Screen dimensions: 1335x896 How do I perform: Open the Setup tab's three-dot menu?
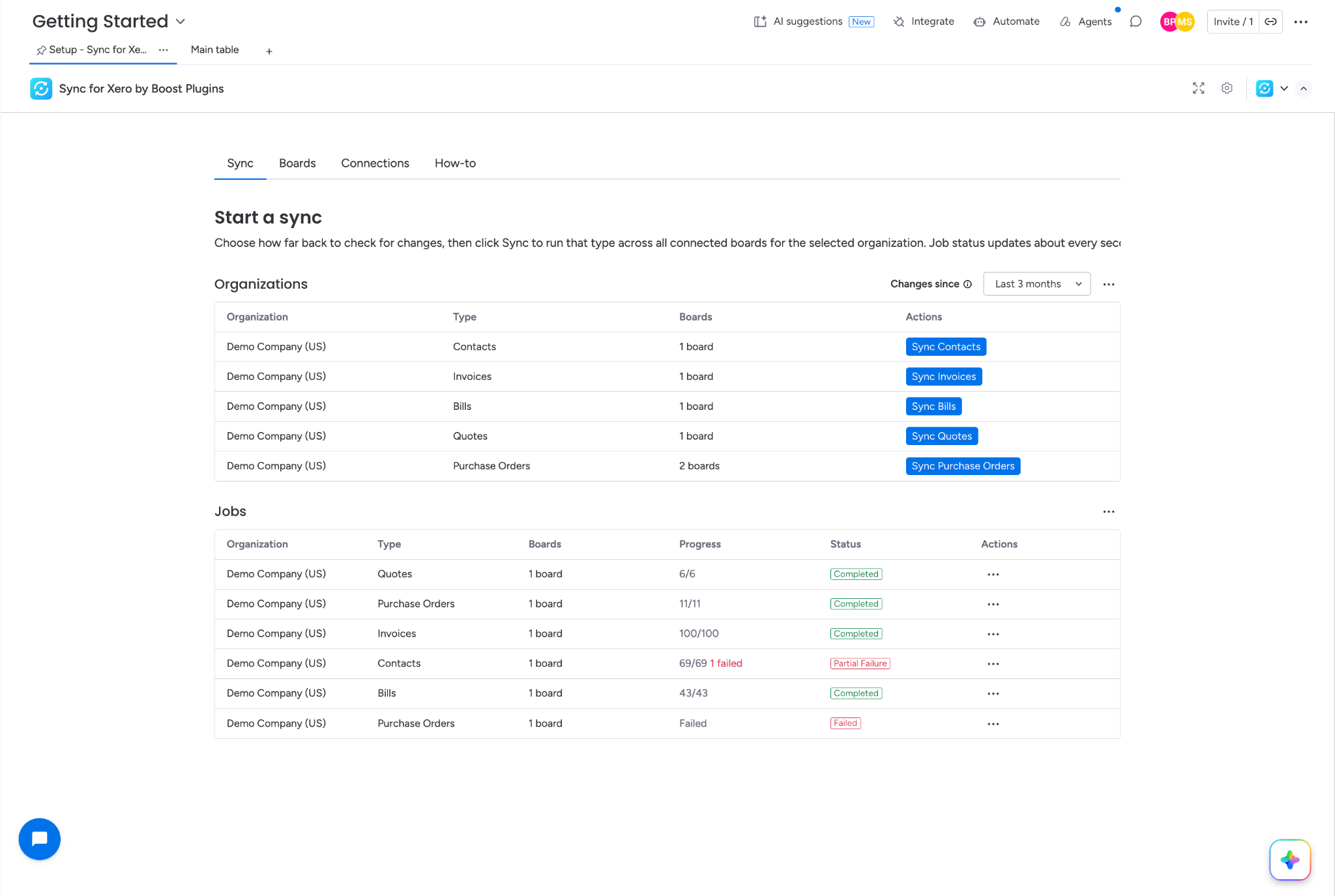click(164, 50)
